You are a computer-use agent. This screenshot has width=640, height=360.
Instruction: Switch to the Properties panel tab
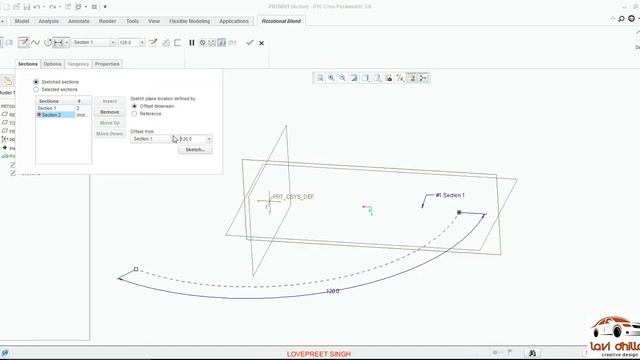[107, 64]
